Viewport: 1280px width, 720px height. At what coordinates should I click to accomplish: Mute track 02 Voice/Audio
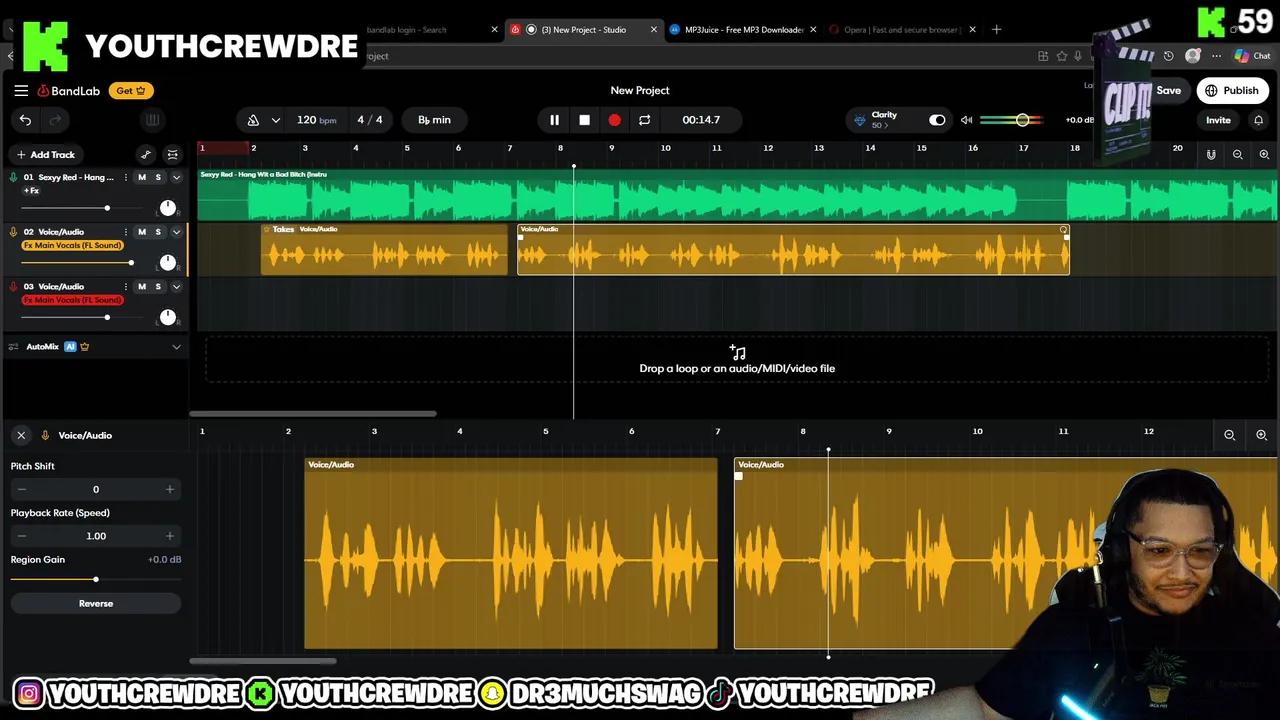pyautogui.click(x=141, y=232)
